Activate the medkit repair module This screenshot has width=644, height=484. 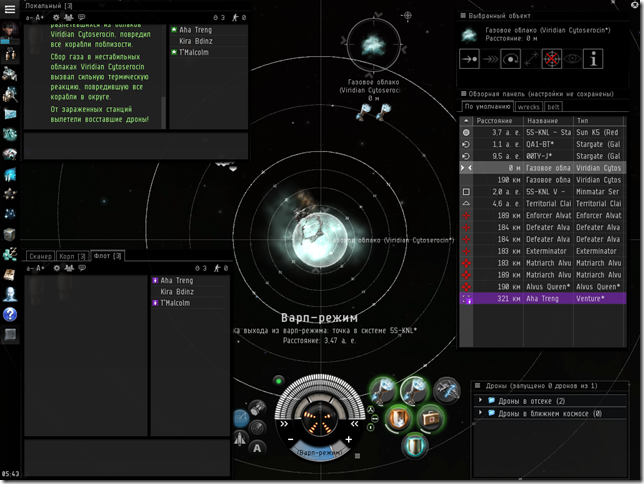click(x=430, y=418)
